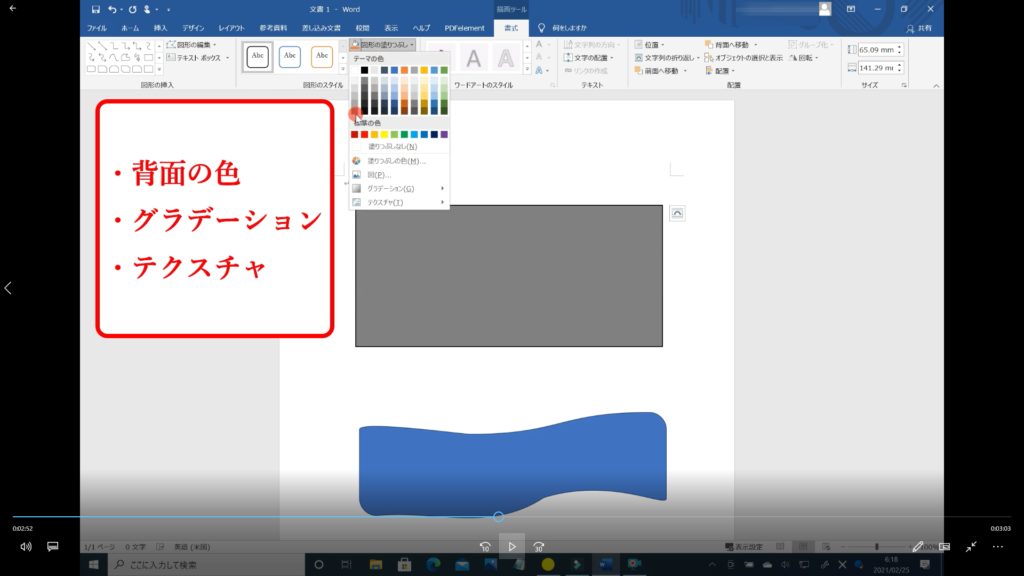Click the Undo arrow icon

(113, 9)
